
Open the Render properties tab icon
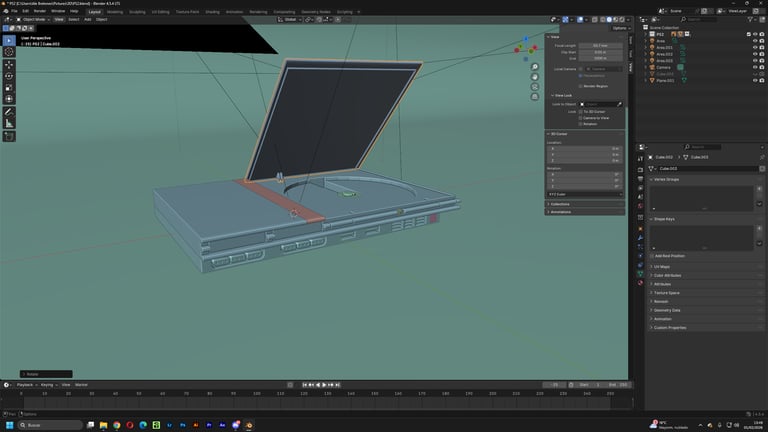tap(640, 170)
